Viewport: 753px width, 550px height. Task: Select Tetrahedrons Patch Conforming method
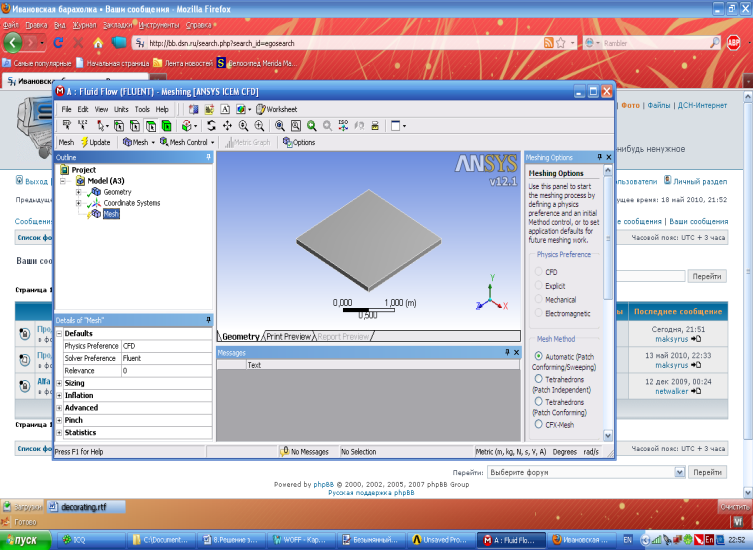coord(538,401)
